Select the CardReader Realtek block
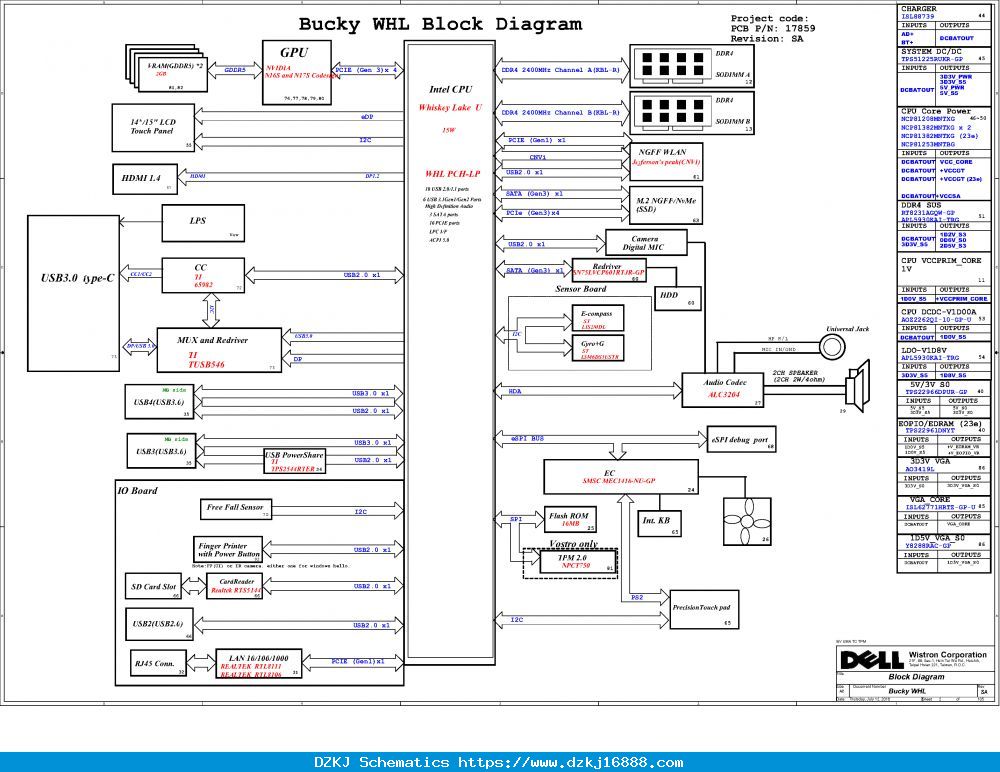 click(235, 586)
